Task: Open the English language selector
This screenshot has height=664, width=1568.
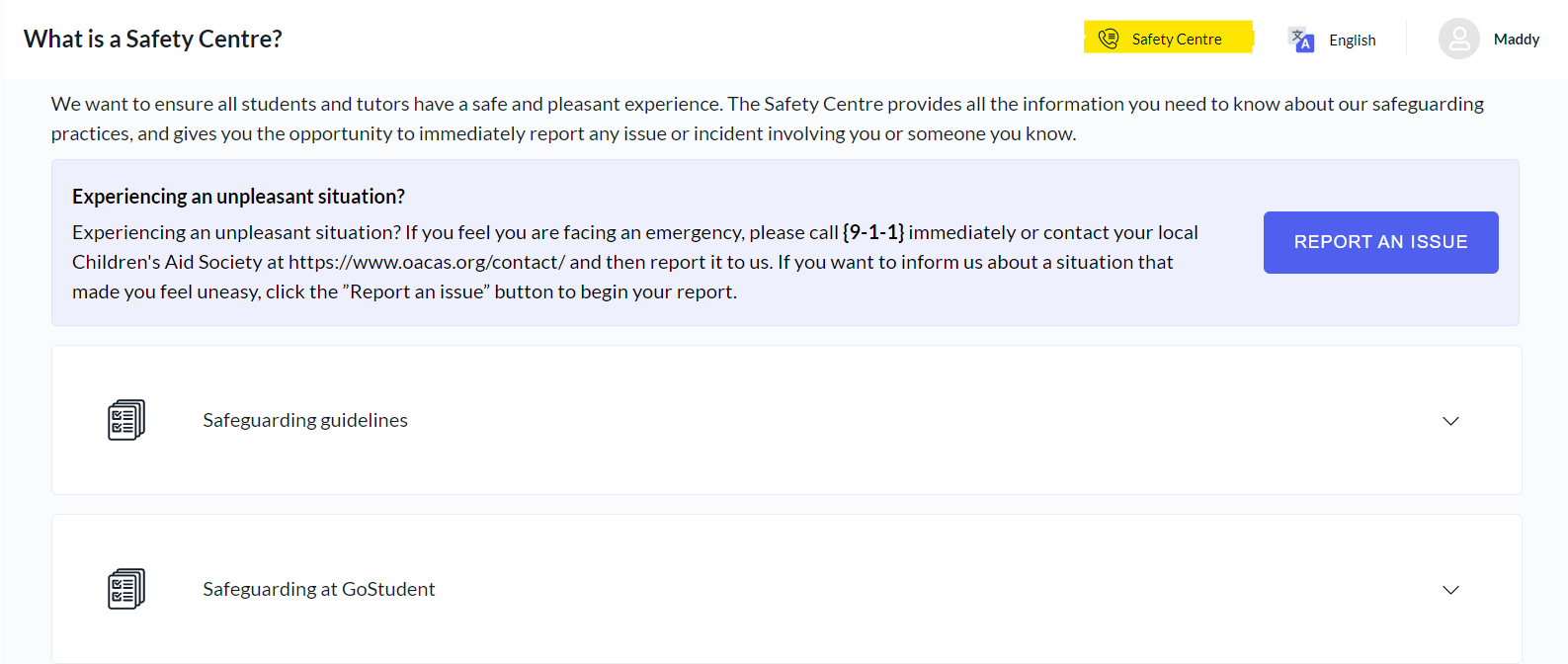Action: click(1352, 41)
